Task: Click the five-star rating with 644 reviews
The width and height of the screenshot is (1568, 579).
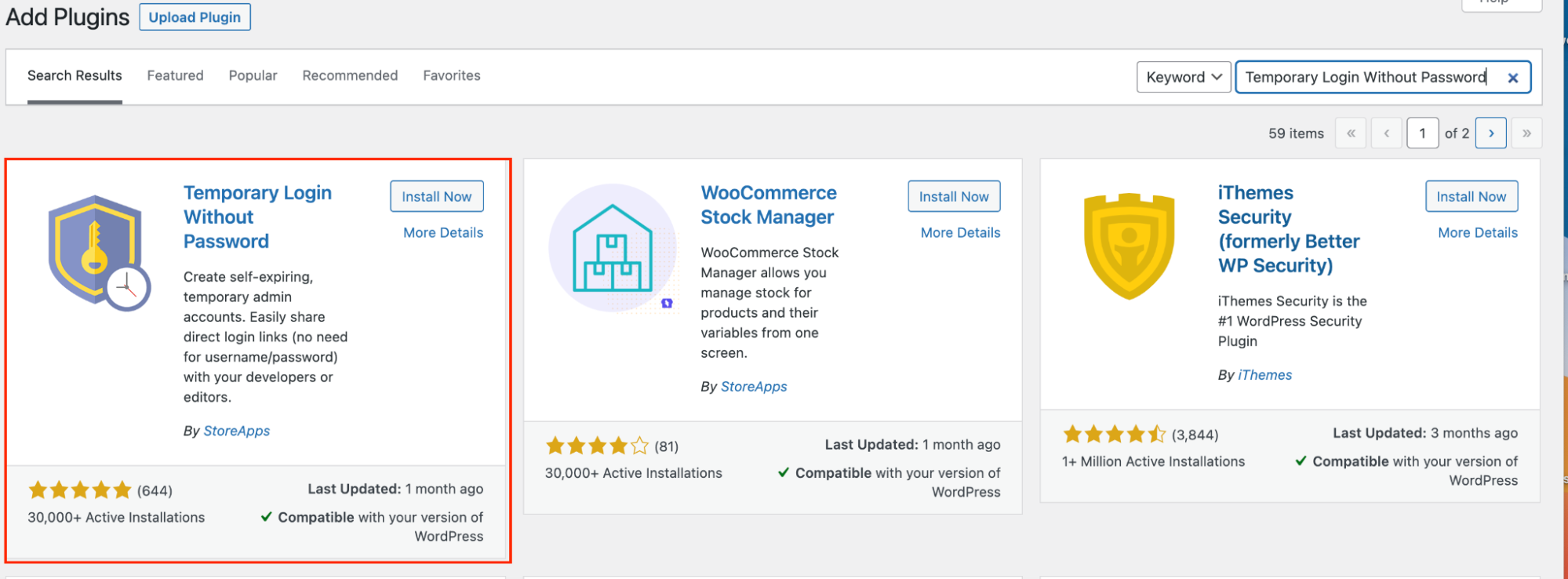Action: [x=80, y=490]
